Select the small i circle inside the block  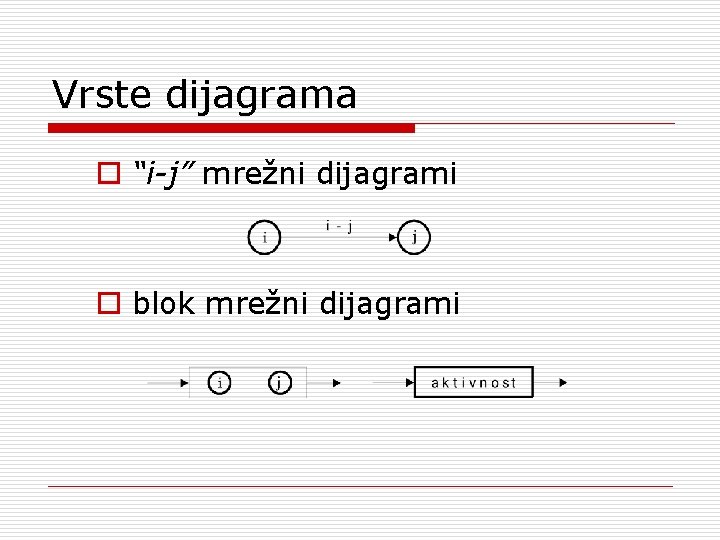click(219, 382)
